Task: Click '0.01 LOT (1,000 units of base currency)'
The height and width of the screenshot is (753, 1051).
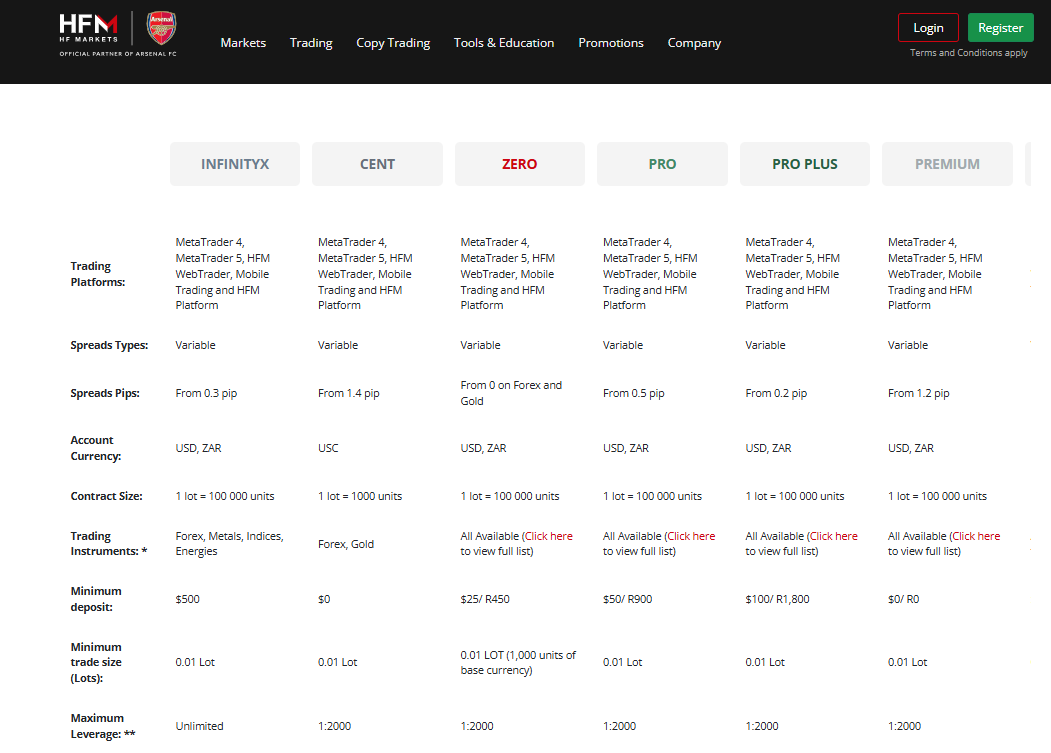Action: (x=518, y=662)
